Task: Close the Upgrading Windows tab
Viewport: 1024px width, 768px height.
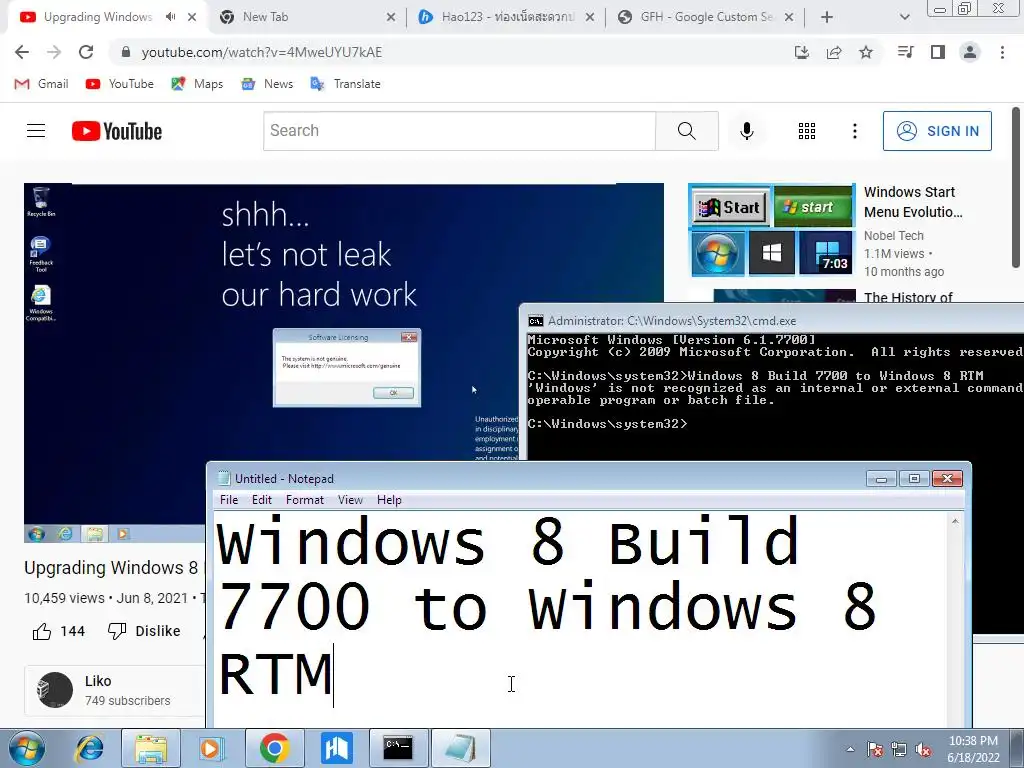Action: coord(192,17)
